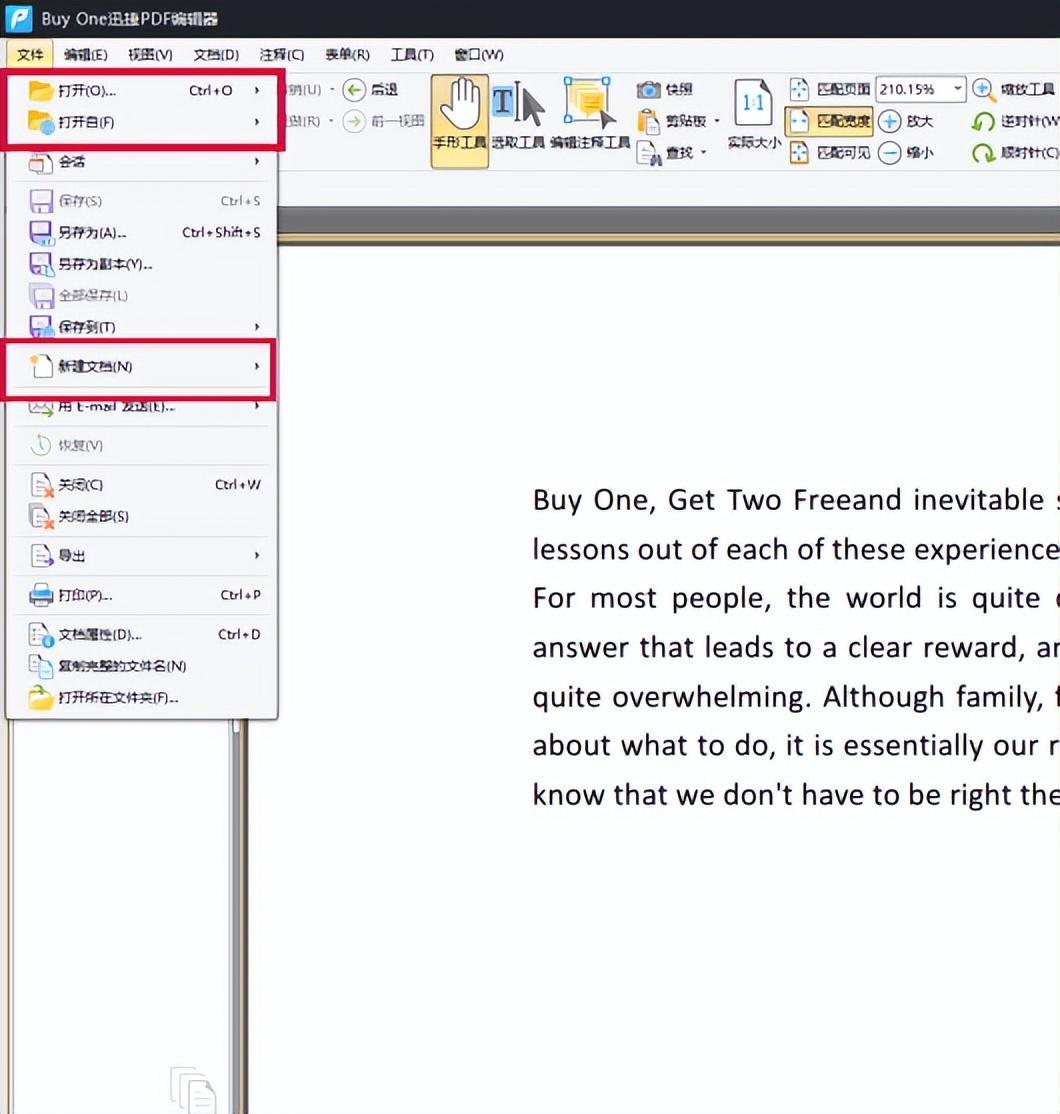Open the 编辑(E) menu

click(x=85, y=55)
